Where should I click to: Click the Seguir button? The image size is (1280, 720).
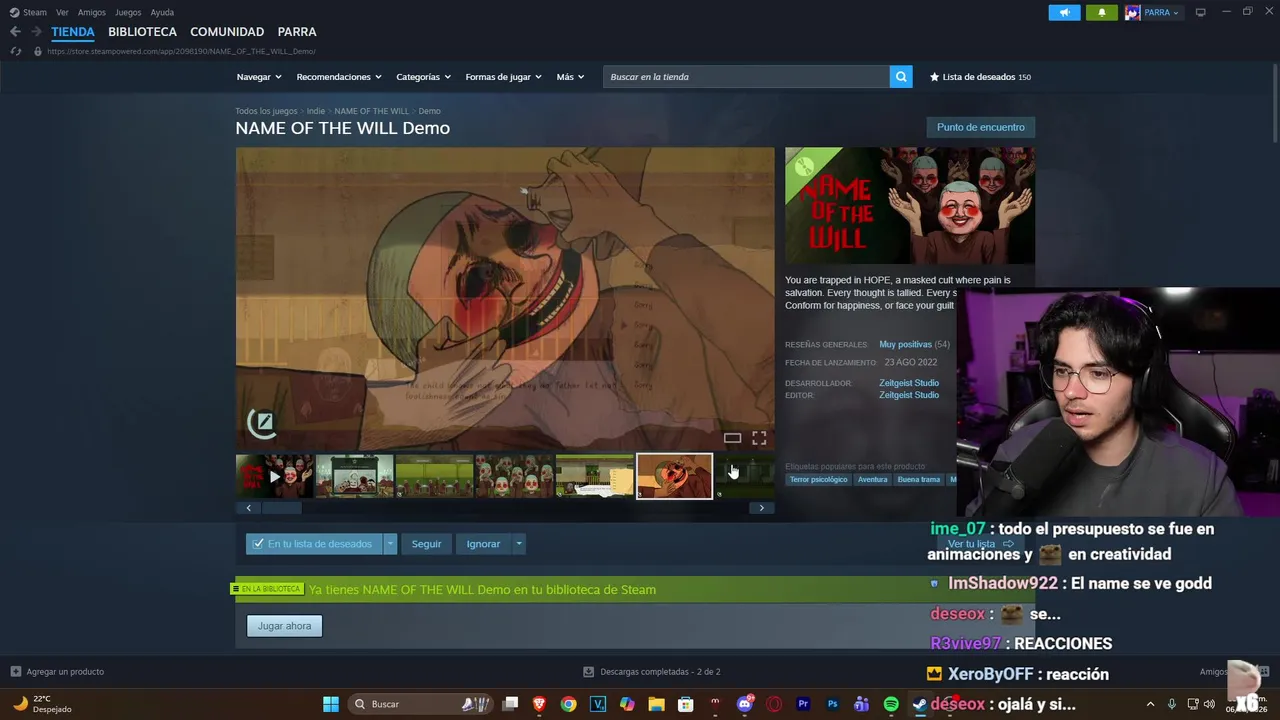coord(426,544)
